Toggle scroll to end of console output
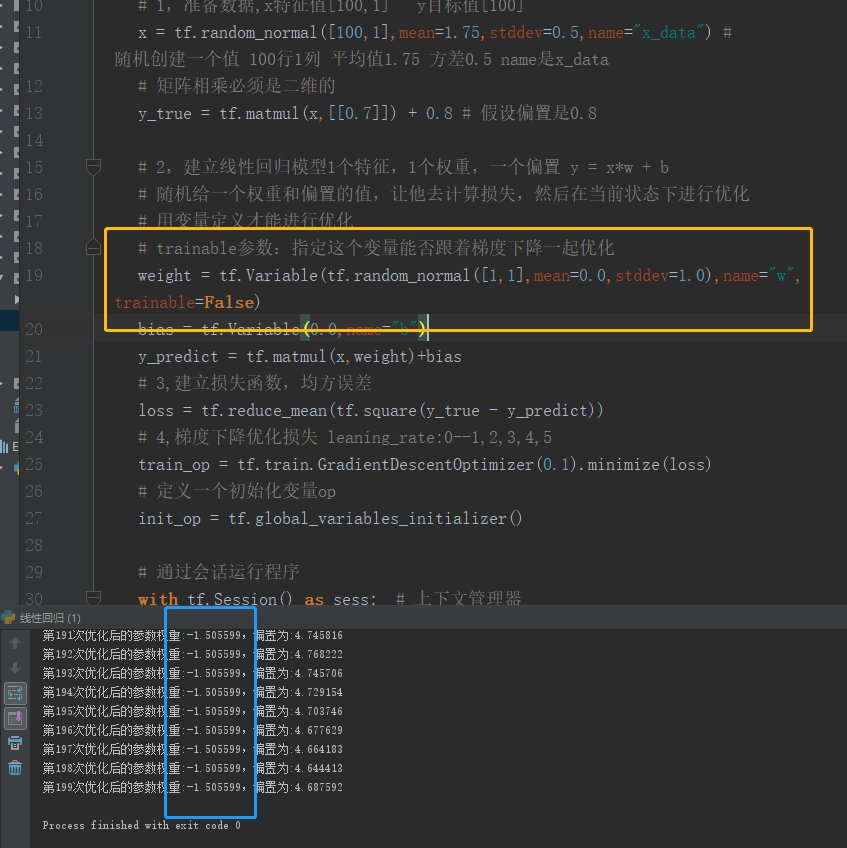 (15, 718)
